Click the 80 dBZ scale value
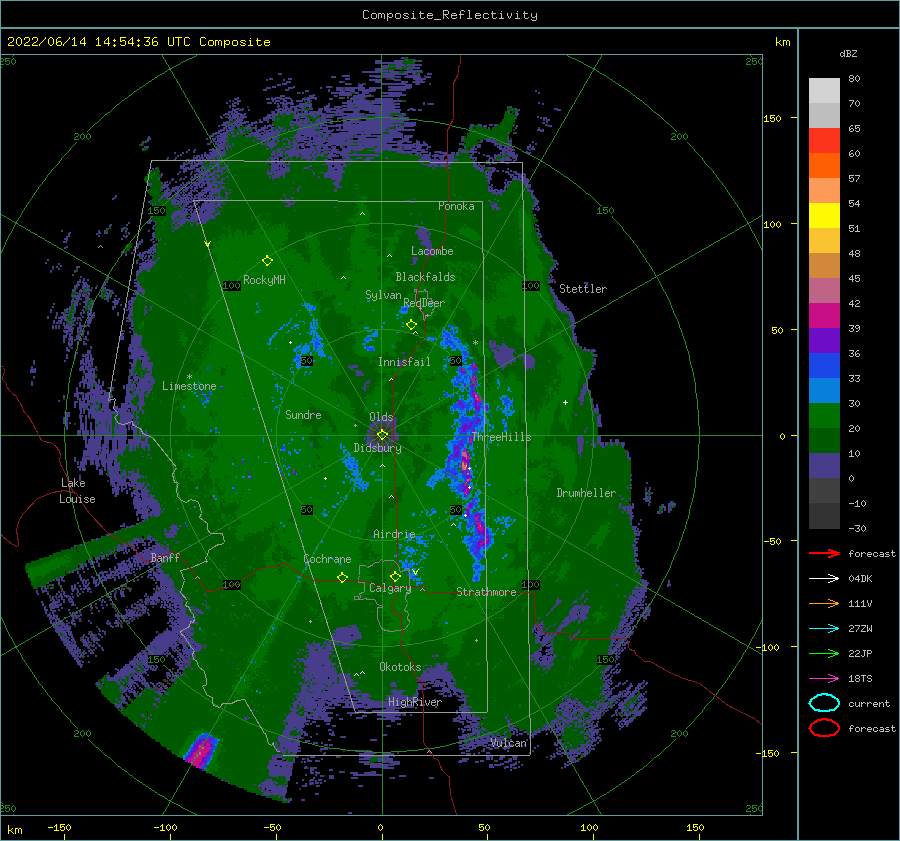Viewport: 900px width, 841px height. (854, 79)
